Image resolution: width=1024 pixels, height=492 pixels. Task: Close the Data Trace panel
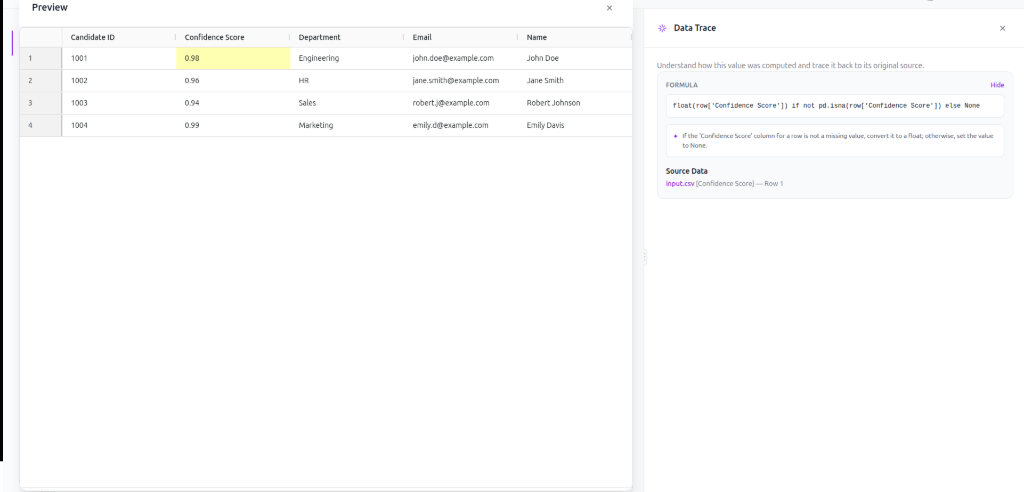tap(1002, 28)
